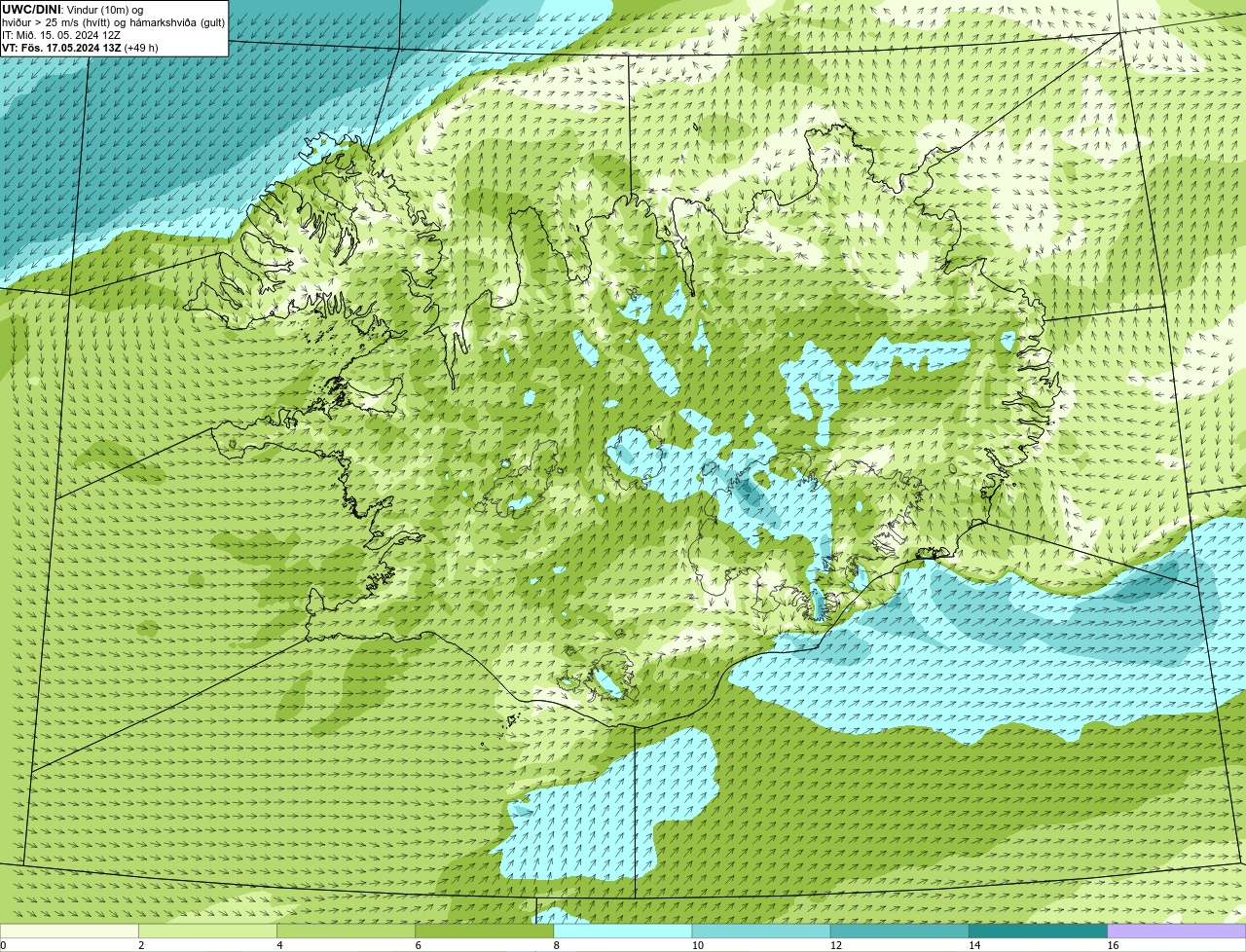
Task: Pick the 4–6 m/s green legend swatch
Action: pyautogui.click(x=346, y=931)
